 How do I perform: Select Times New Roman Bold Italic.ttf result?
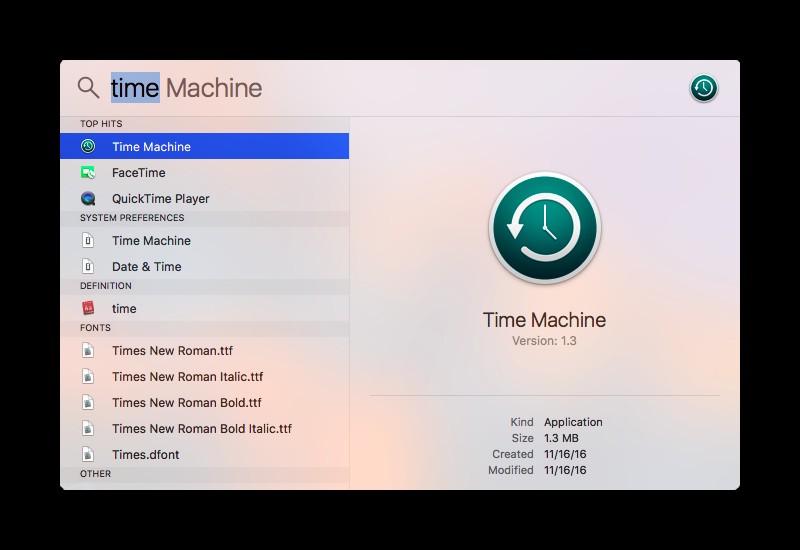click(x=205, y=429)
